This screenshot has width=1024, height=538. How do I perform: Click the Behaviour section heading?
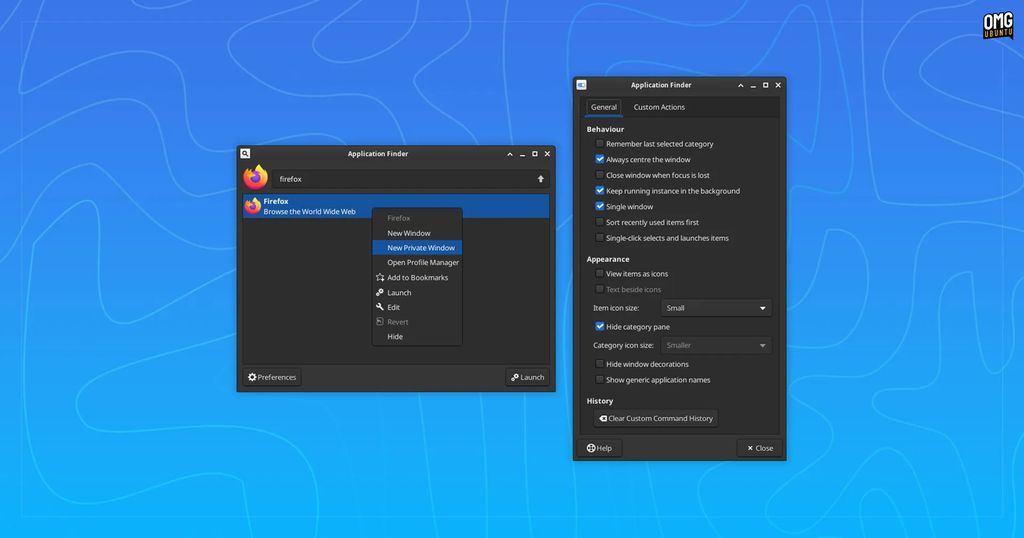pyautogui.click(x=605, y=129)
